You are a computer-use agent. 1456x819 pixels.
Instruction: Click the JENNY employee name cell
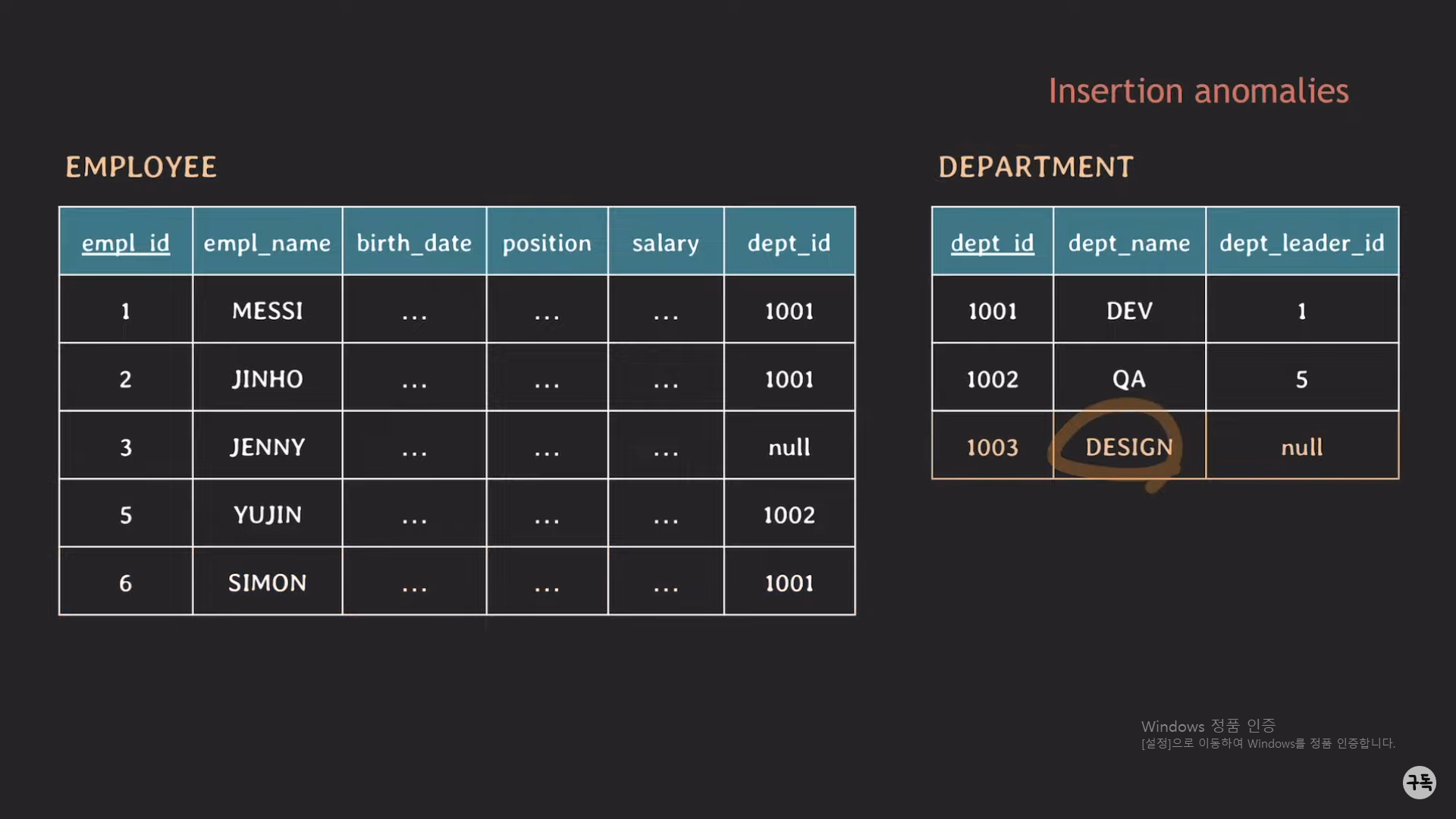[267, 447]
